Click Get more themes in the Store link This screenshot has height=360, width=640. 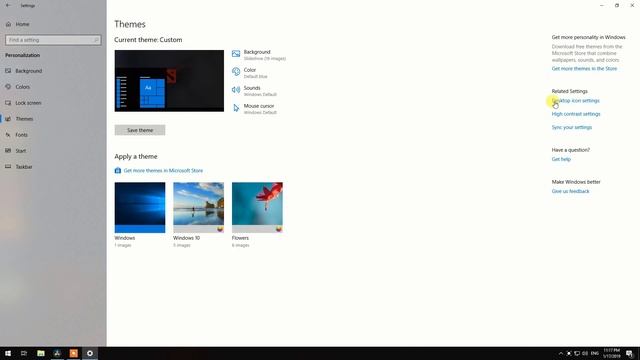click(x=584, y=69)
